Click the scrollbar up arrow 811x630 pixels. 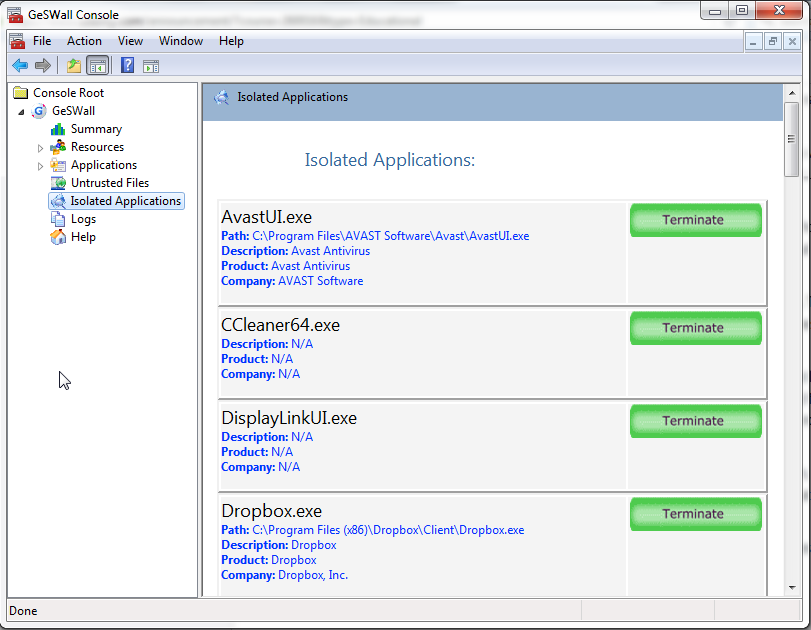coord(791,93)
